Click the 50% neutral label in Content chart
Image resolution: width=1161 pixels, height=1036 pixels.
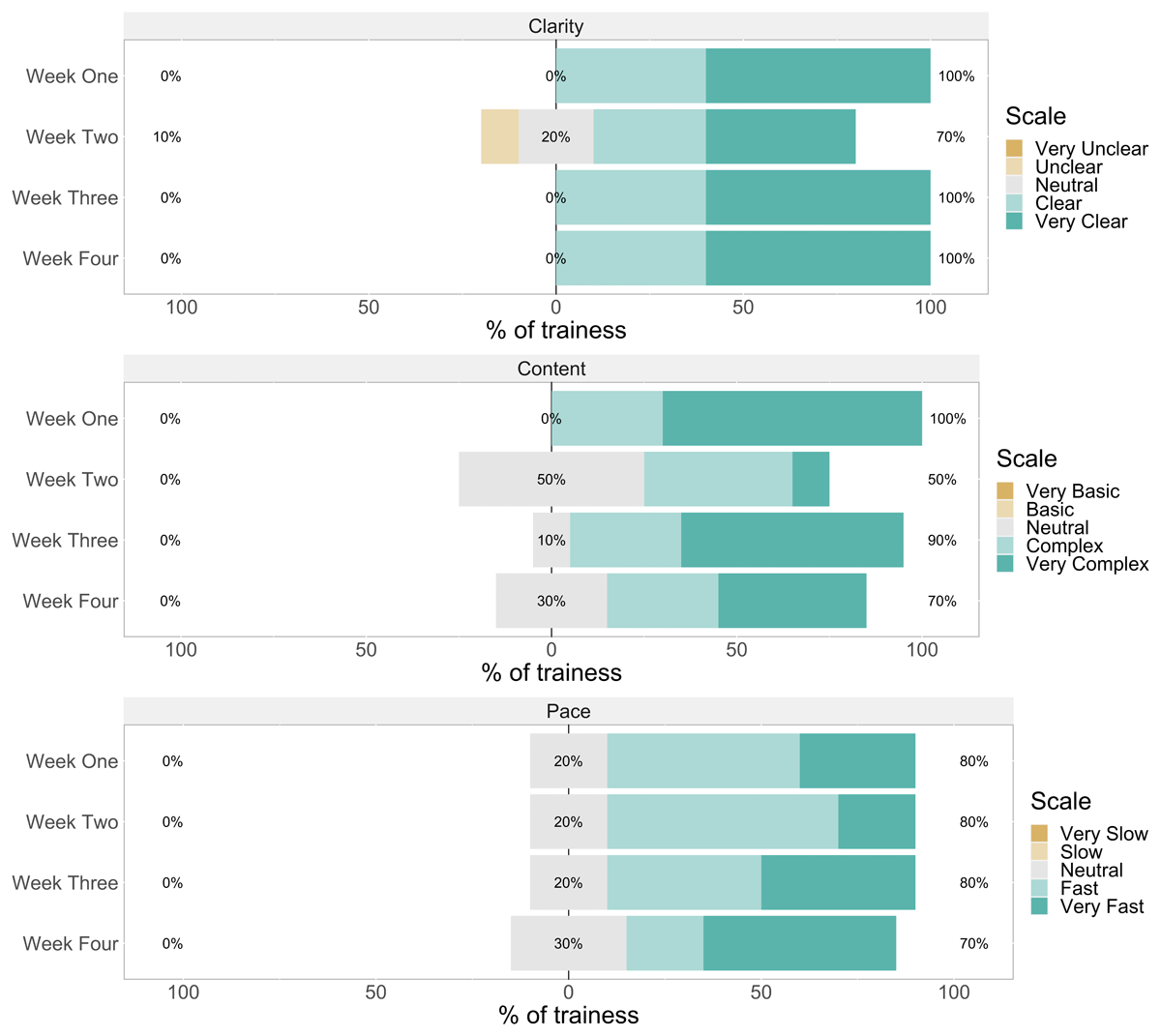click(x=551, y=480)
